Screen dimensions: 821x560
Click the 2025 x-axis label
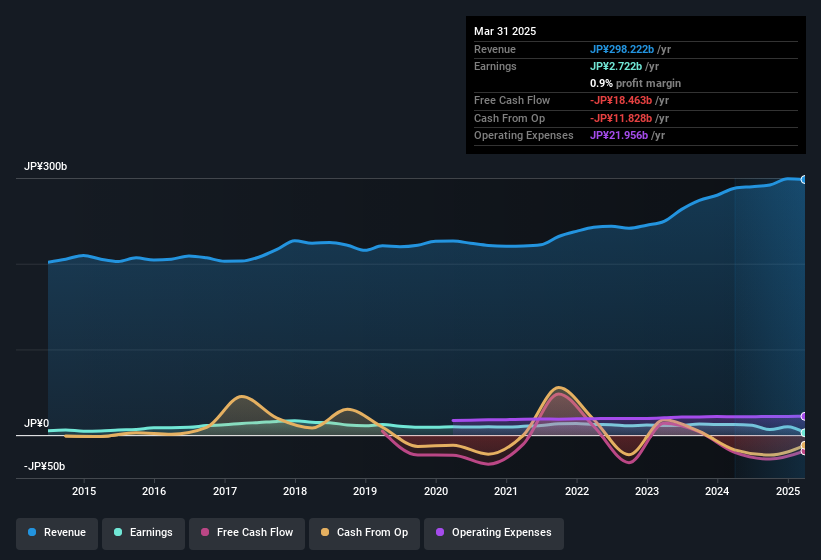[x=788, y=491]
